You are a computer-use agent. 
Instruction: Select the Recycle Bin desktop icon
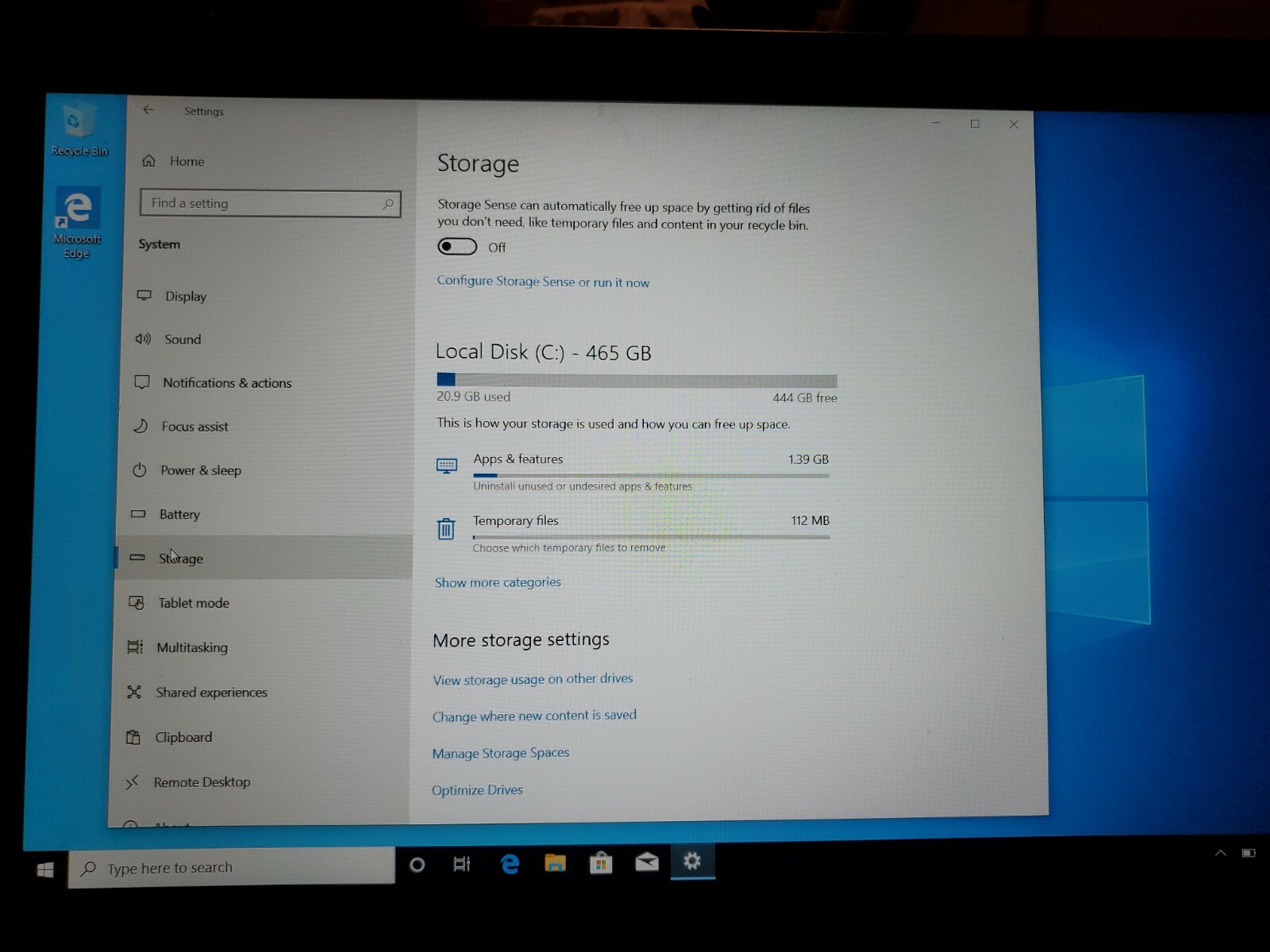pyautogui.click(x=79, y=129)
